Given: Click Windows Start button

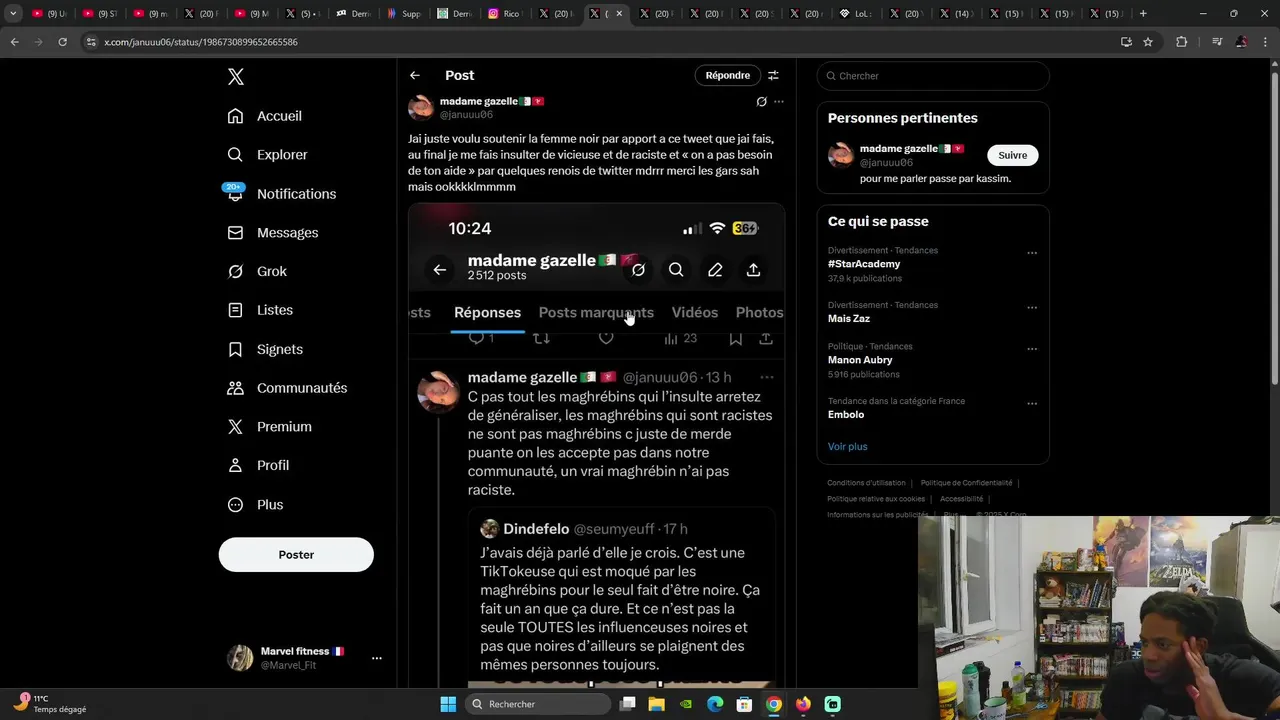Looking at the screenshot, I should pyautogui.click(x=448, y=704).
